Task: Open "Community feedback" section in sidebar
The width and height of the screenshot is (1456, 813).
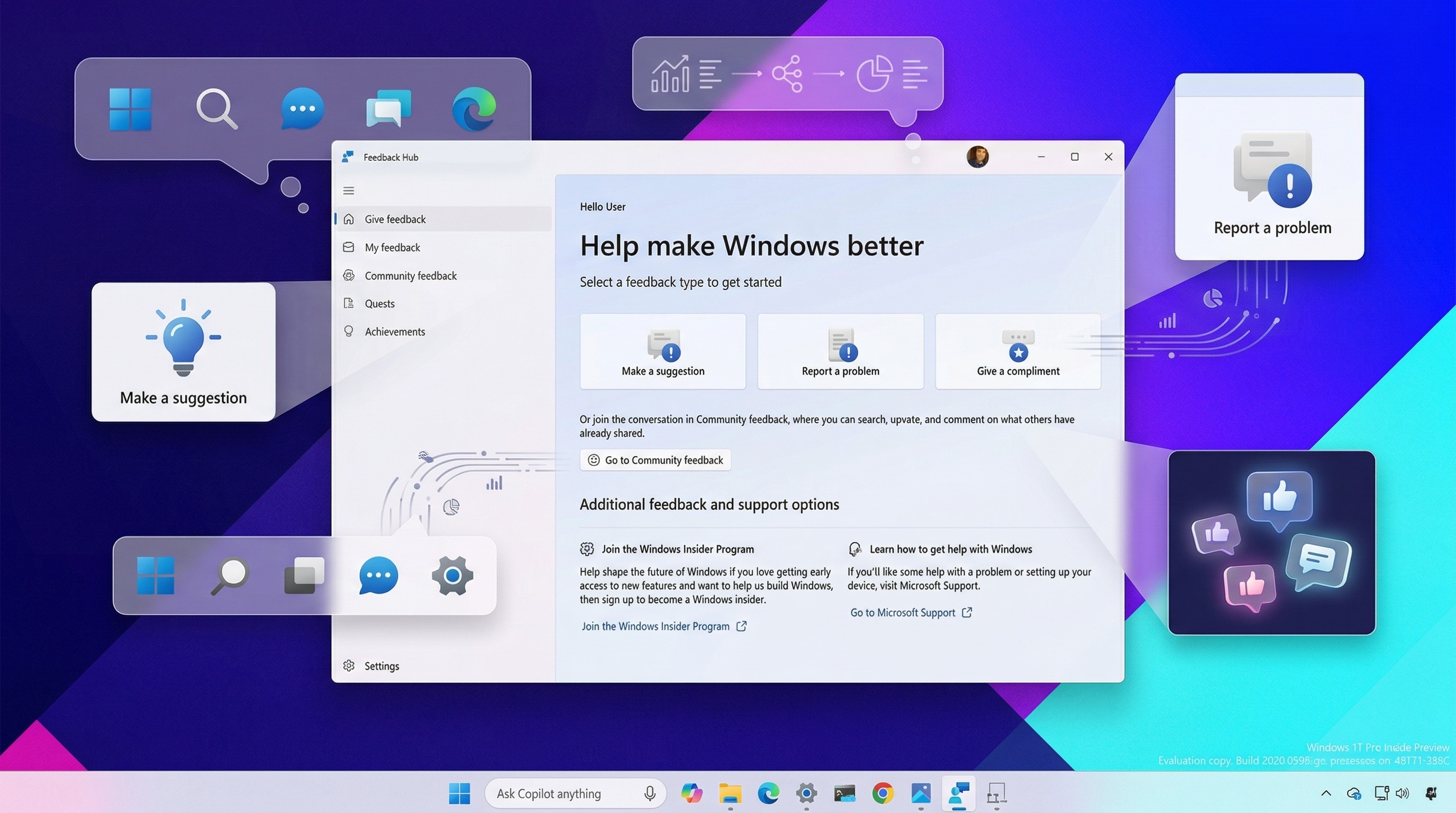Action: click(411, 275)
